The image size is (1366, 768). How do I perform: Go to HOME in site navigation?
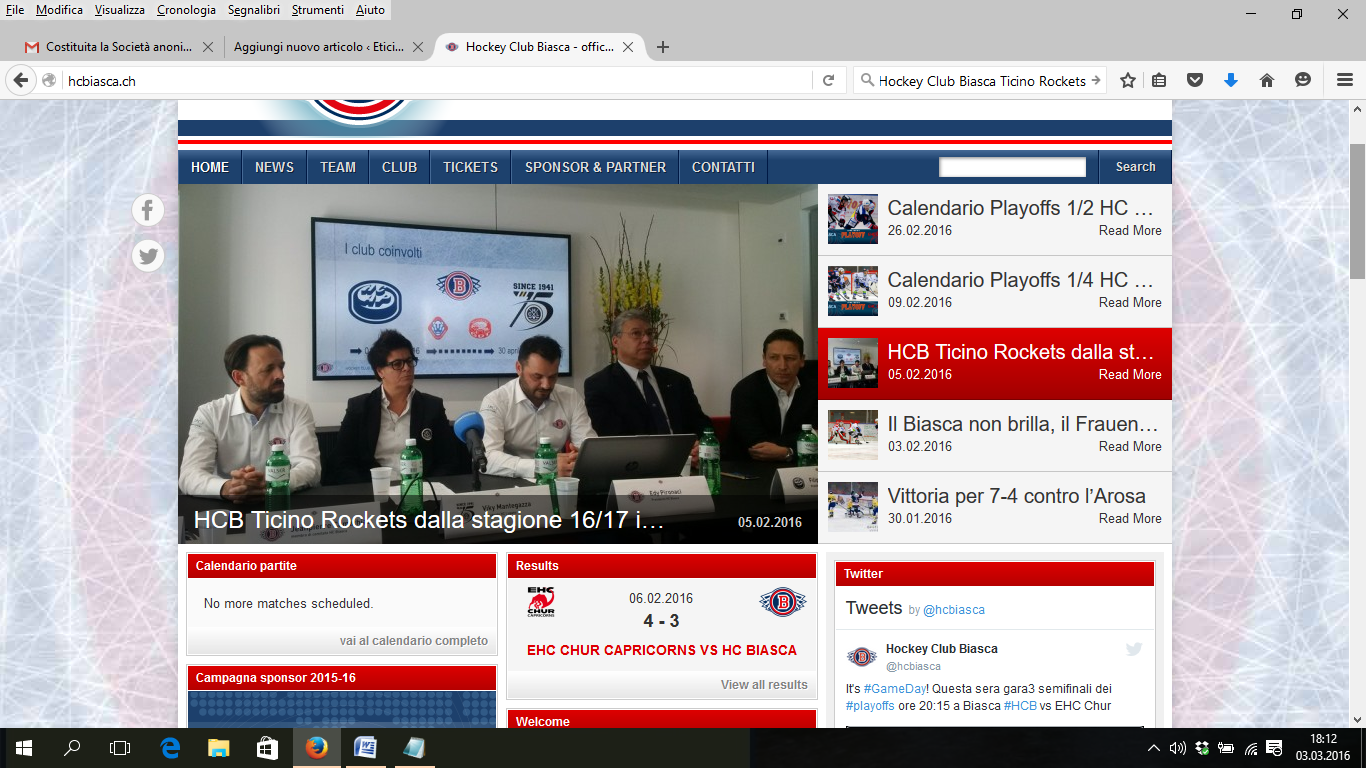coord(210,167)
